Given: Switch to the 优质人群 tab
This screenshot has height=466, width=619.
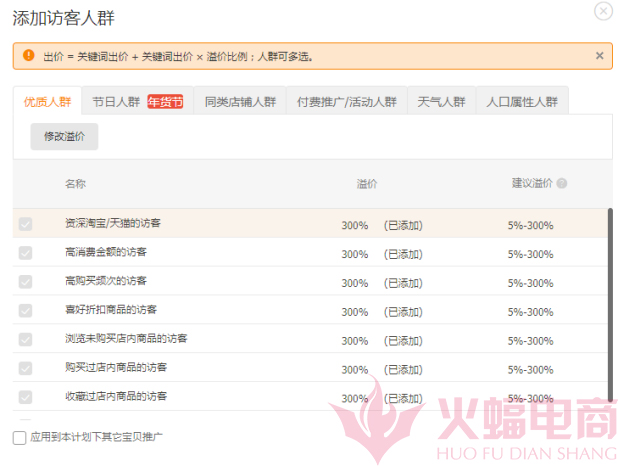Looking at the screenshot, I should pos(47,101).
